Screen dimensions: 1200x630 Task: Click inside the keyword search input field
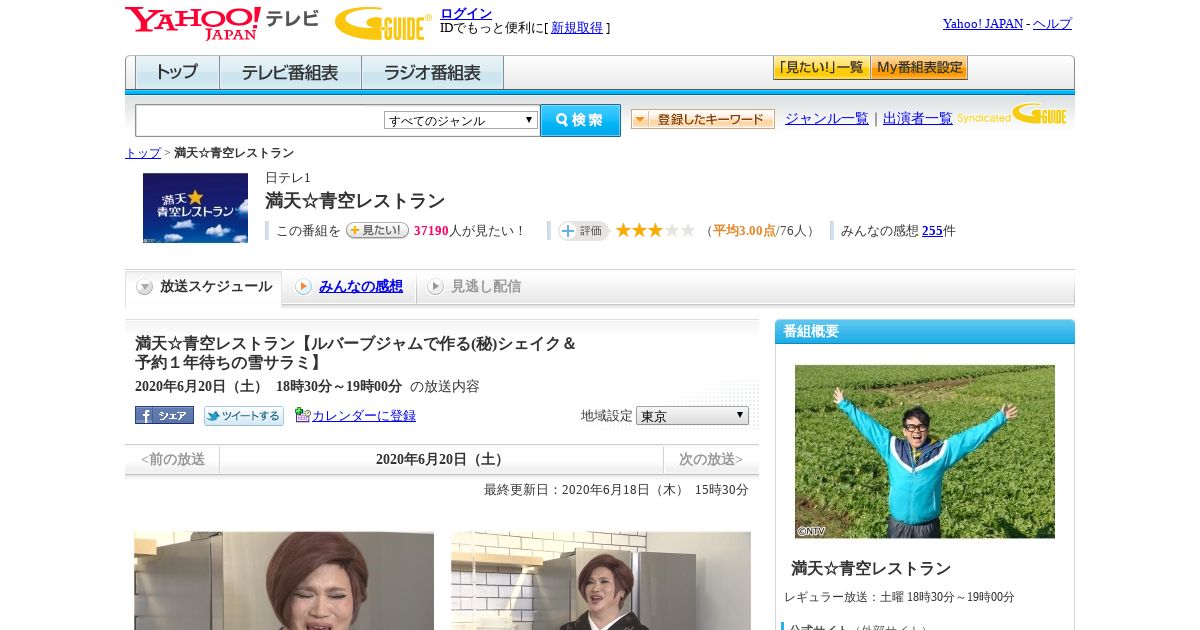point(259,120)
